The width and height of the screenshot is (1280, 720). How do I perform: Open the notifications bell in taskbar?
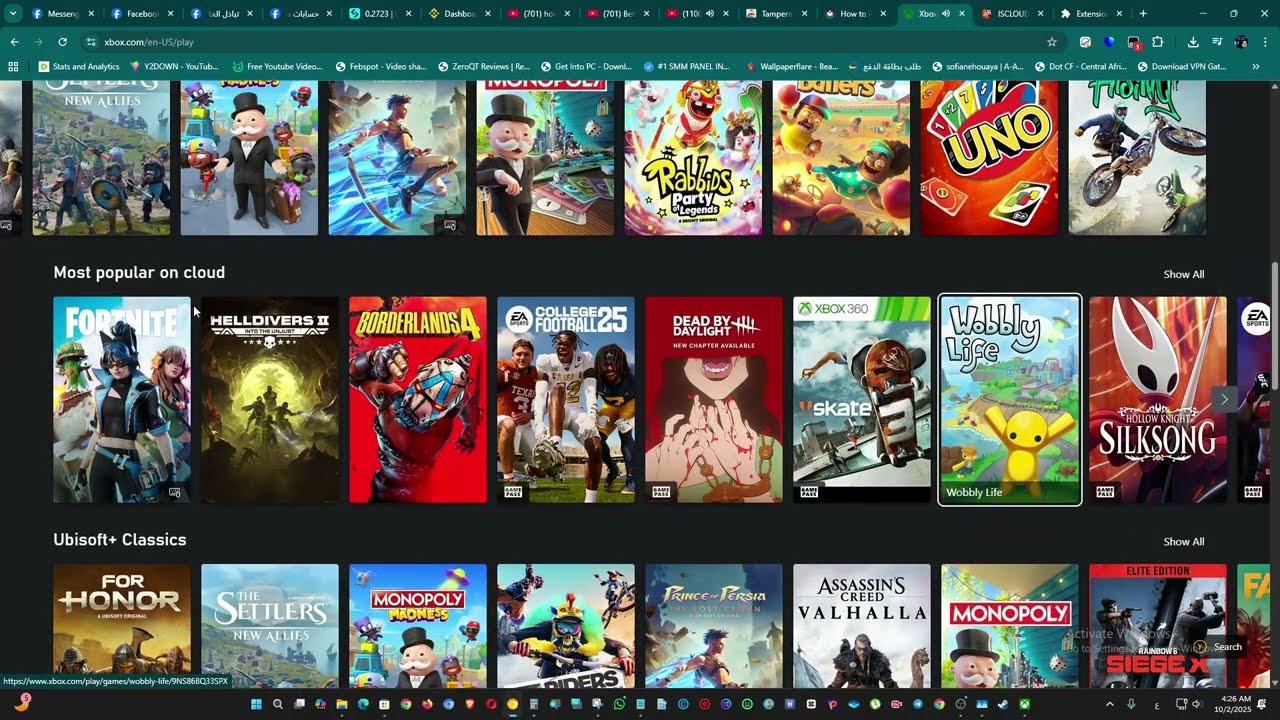[1262, 704]
